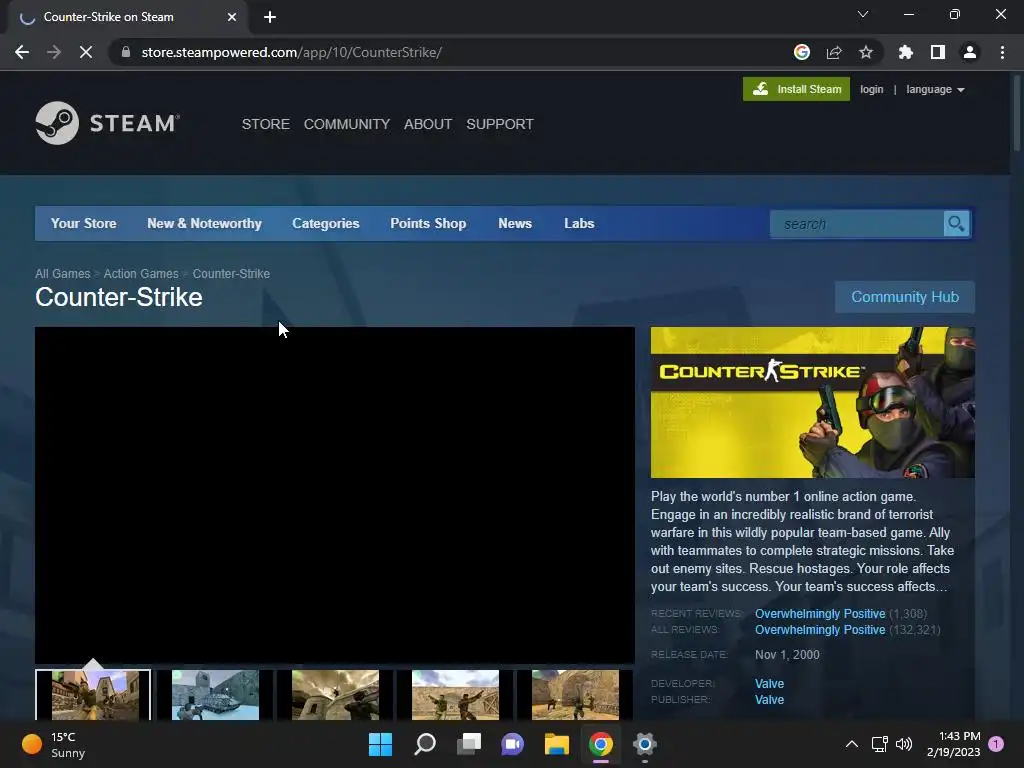Click the login link
The height and width of the screenshot is (768, 1024).
point(871,89)
